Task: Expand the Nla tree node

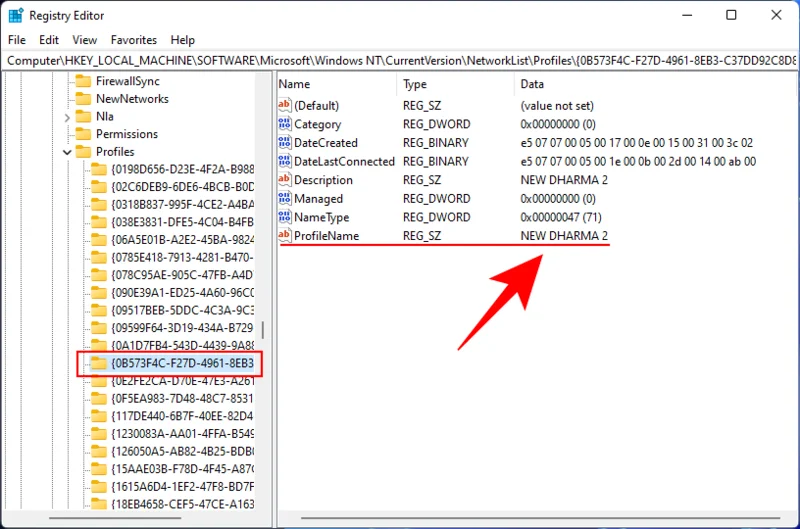Action: pos(67,116)
